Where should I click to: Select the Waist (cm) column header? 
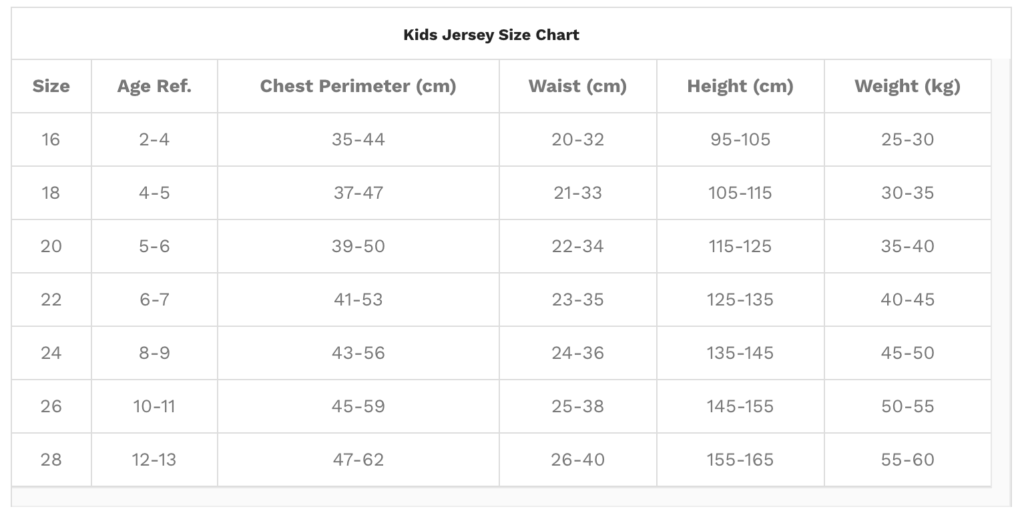(x=577, y=86)
